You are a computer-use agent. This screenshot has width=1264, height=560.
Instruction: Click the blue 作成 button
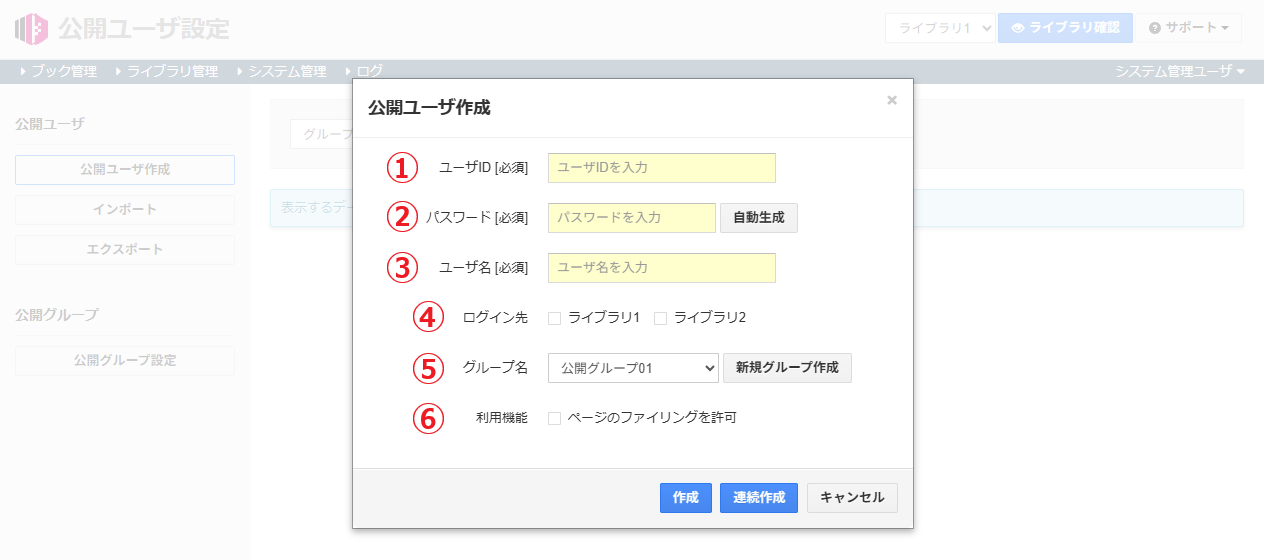(685, 498)
